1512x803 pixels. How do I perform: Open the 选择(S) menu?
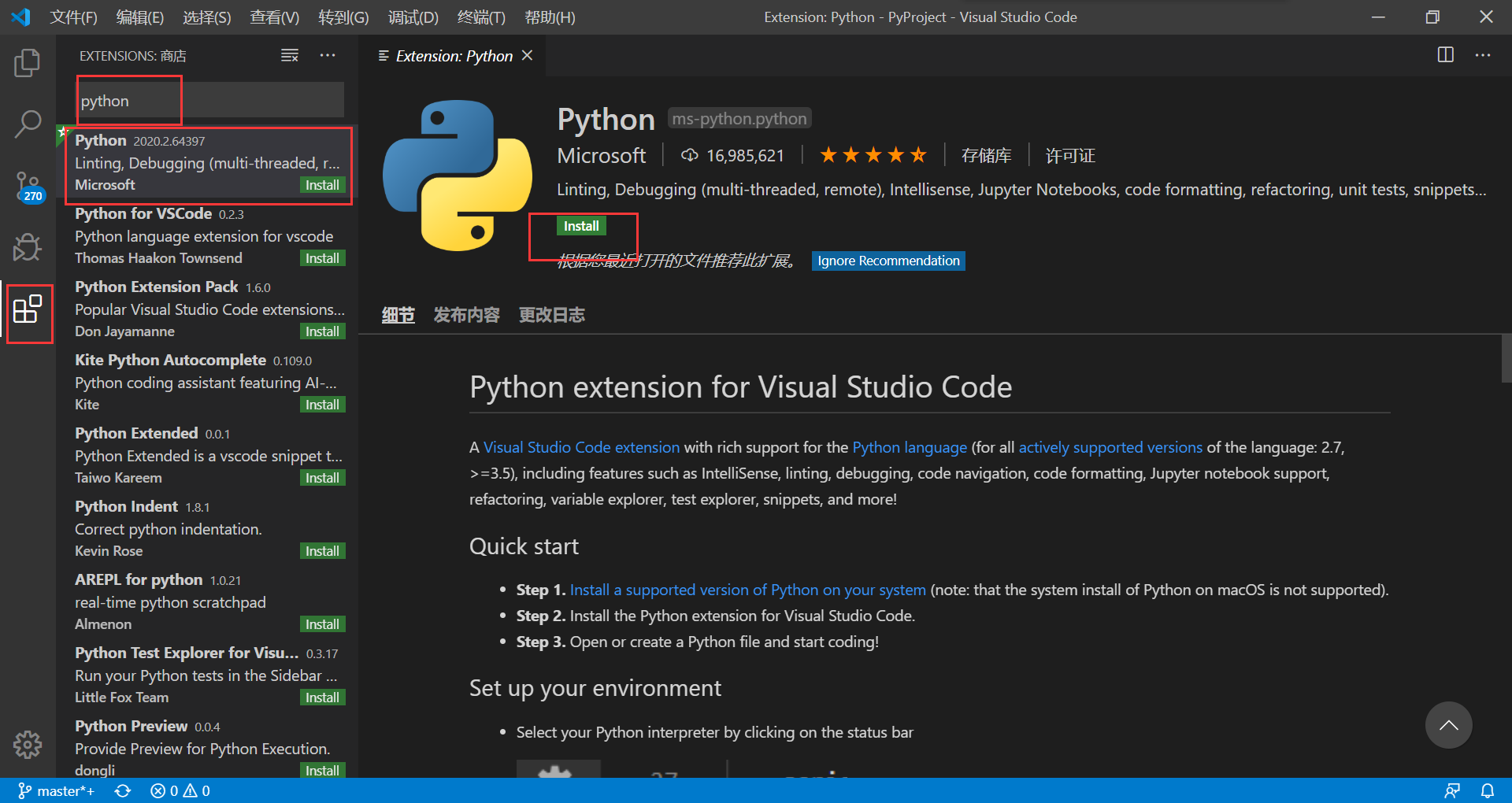click(x=207, y=17)
